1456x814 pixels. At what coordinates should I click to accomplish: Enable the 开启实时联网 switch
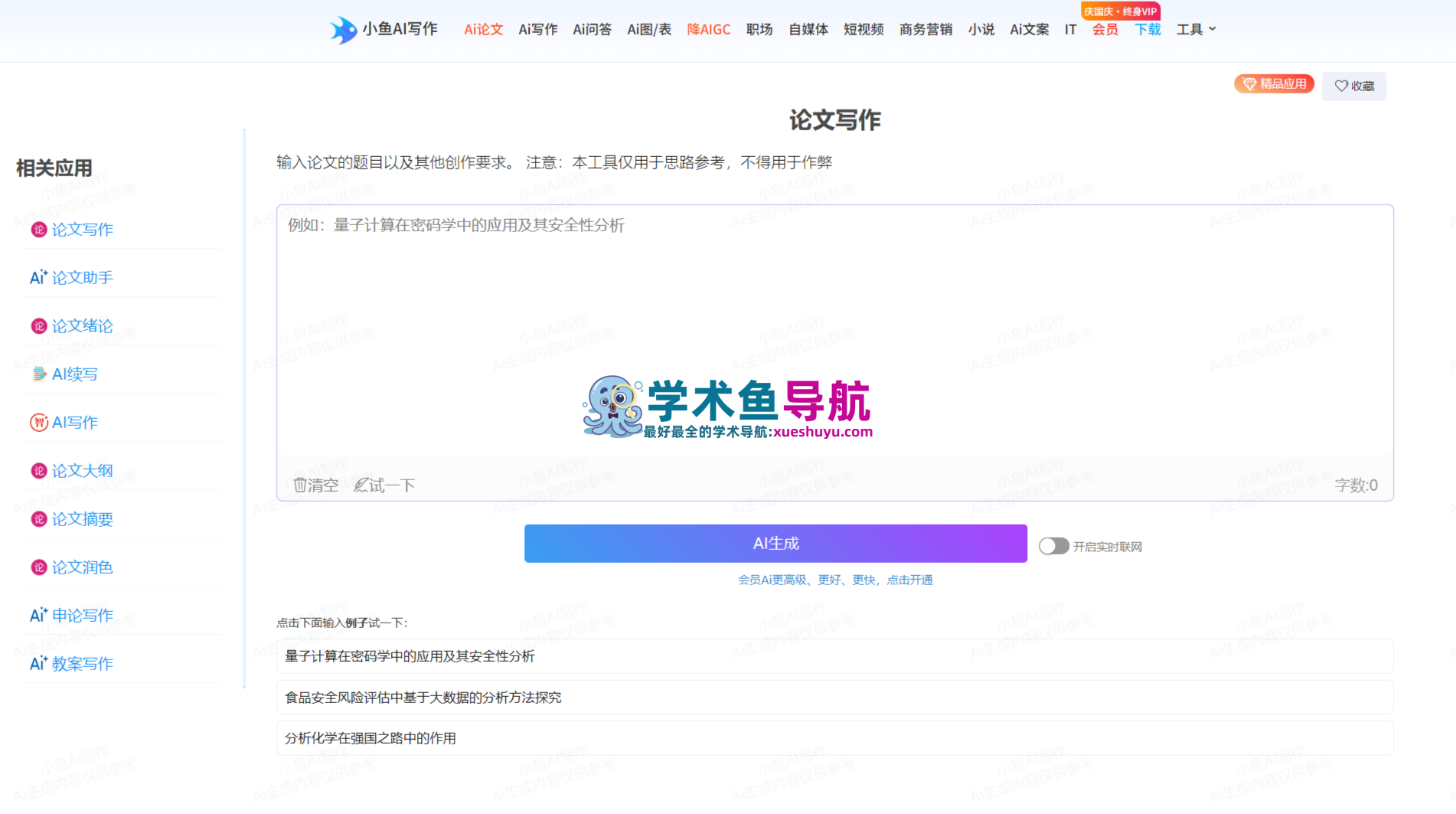pyautogui.click(x=1053, y=546)
